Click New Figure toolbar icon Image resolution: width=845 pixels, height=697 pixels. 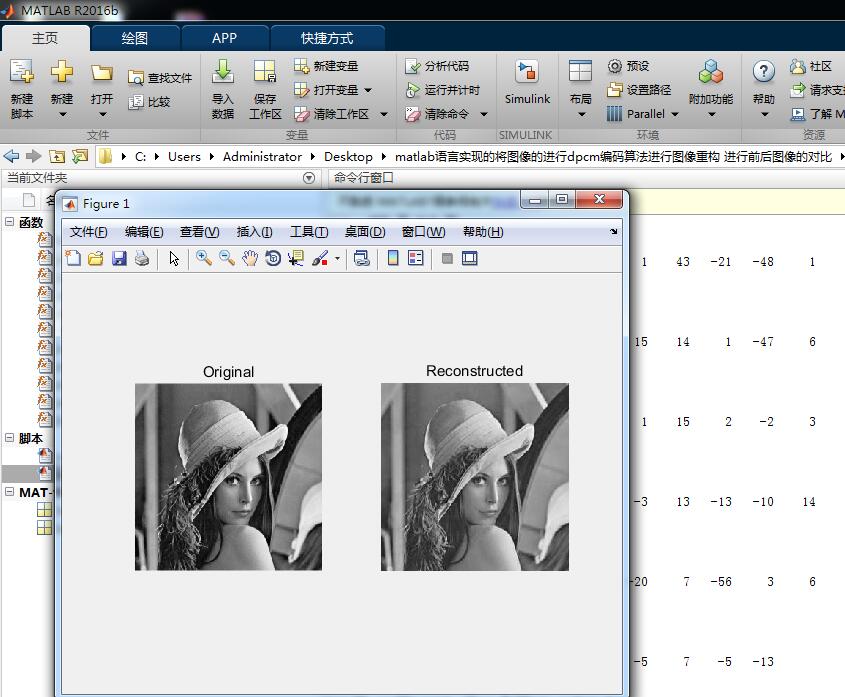point(73,258)
